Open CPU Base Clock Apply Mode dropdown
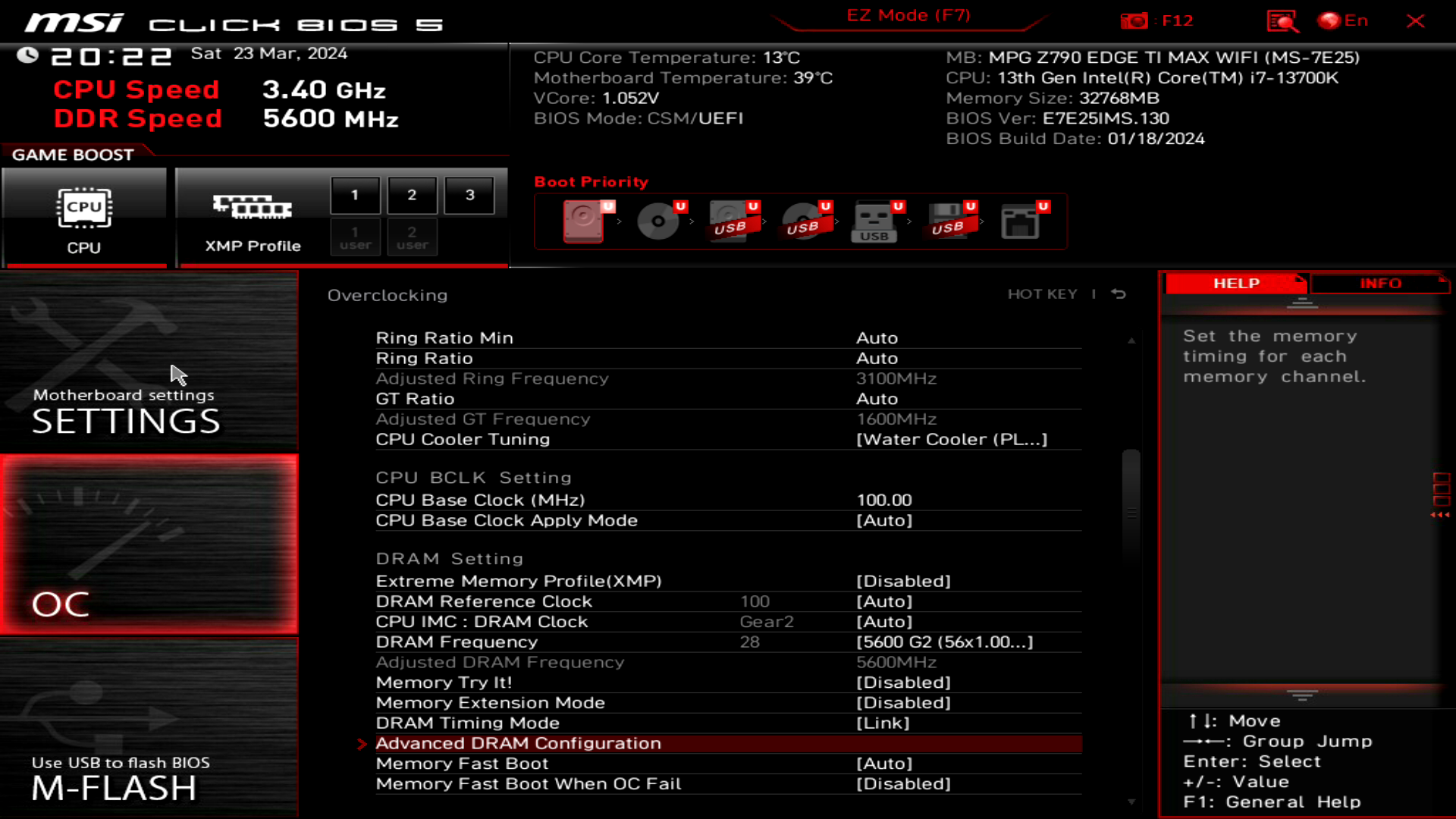Screen dimensions: 1456x819 point(884,521)
